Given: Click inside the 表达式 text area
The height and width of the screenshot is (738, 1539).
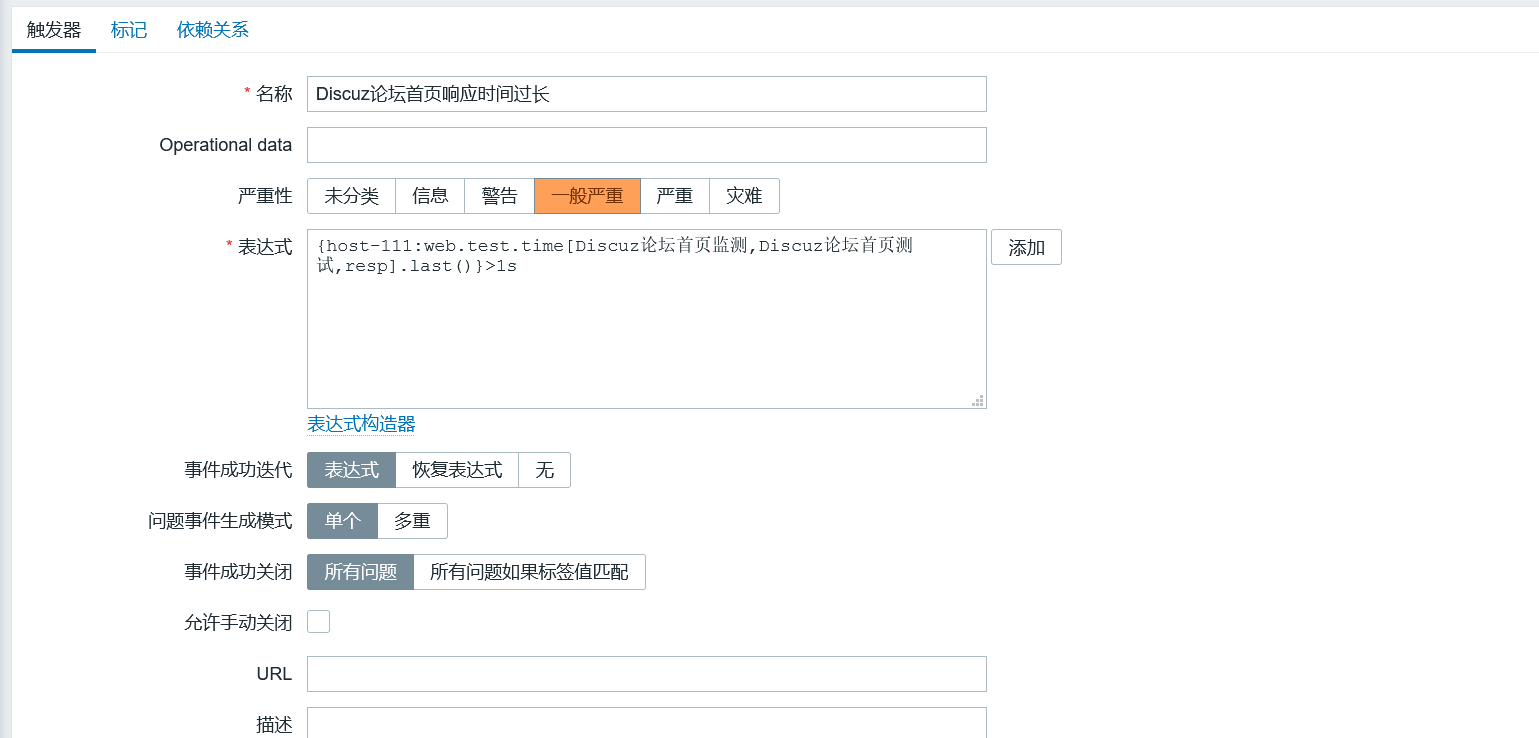Looking at the screenshot, I should [x=646, y=319].
